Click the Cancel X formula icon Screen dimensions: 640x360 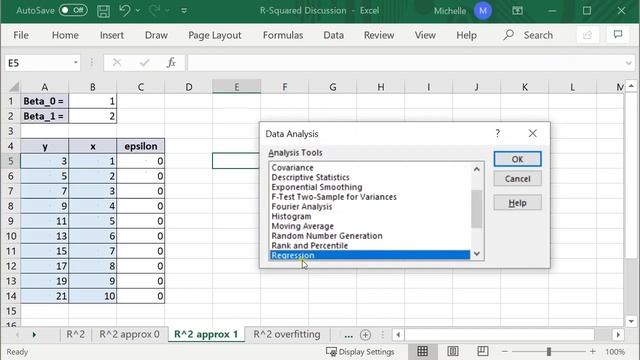pyautogui.click(x=117, y=62)
